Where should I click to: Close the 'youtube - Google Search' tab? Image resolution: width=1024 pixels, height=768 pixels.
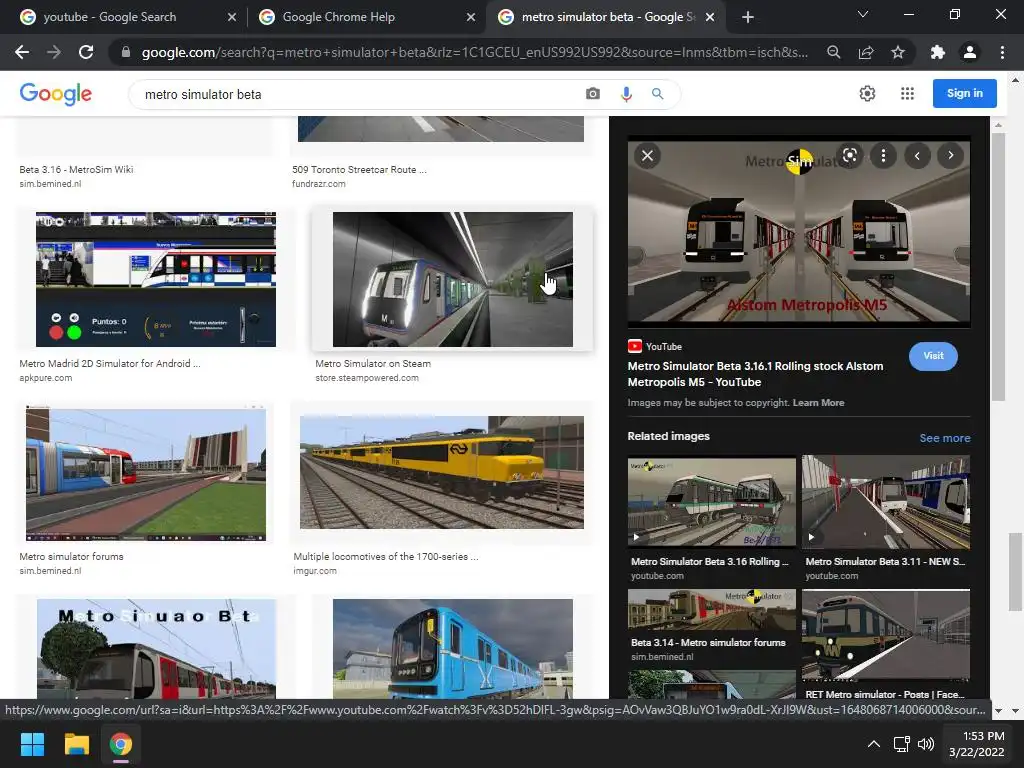[232, 17]
